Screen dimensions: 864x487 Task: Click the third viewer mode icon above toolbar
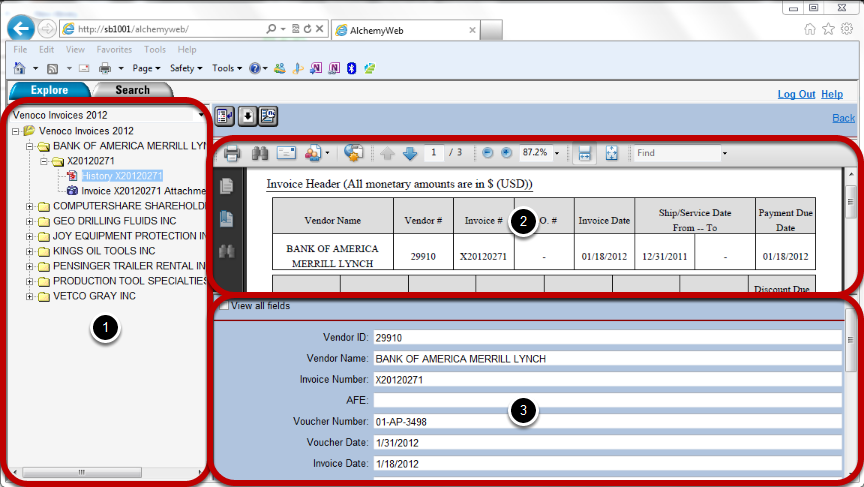(268, 116)
